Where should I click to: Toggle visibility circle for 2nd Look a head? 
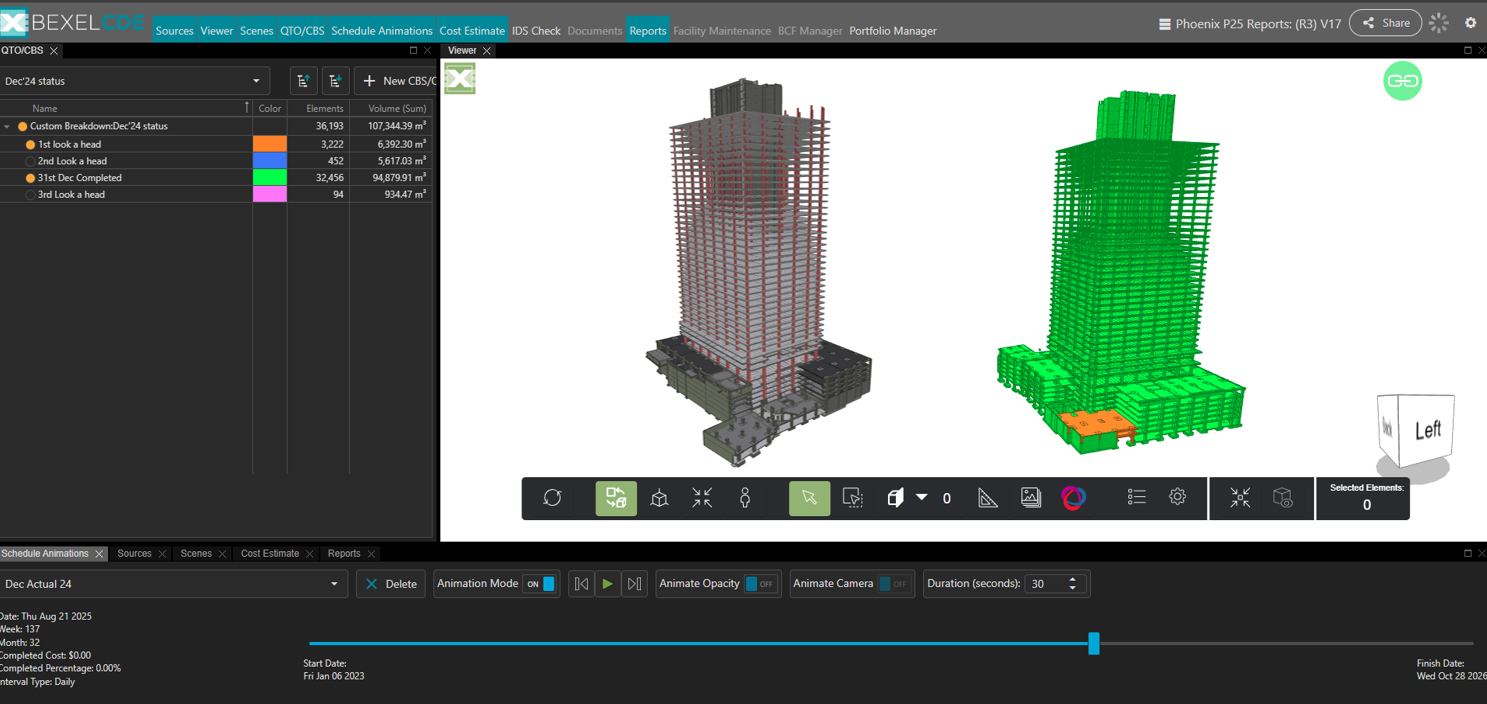pos(30,161)
